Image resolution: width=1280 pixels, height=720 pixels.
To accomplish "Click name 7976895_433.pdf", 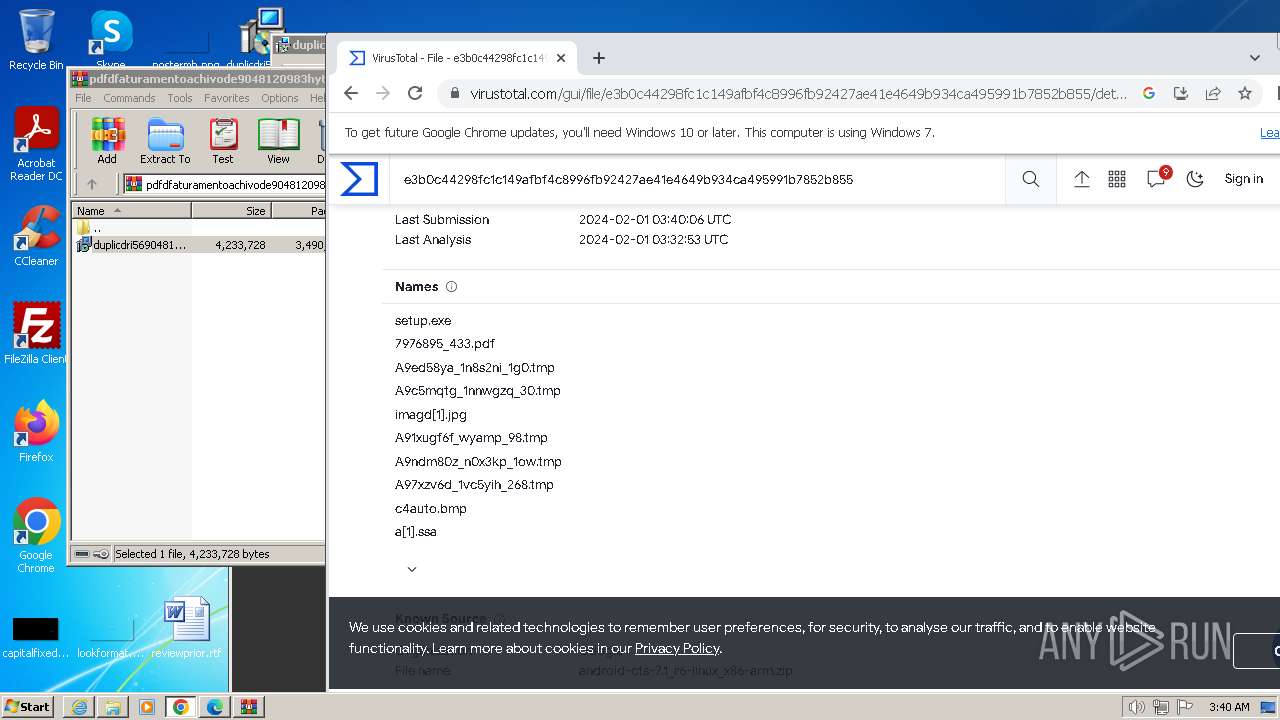I will click(445, 344).
